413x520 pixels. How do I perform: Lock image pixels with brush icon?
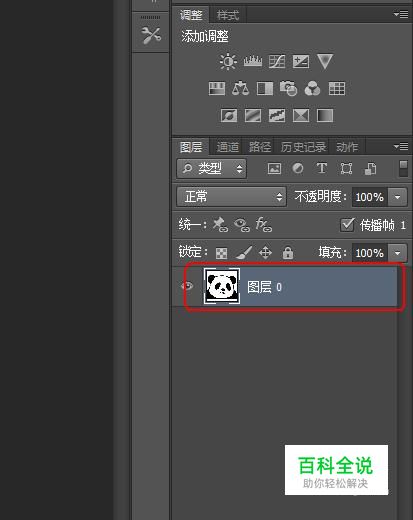click(x=244, y=253)
